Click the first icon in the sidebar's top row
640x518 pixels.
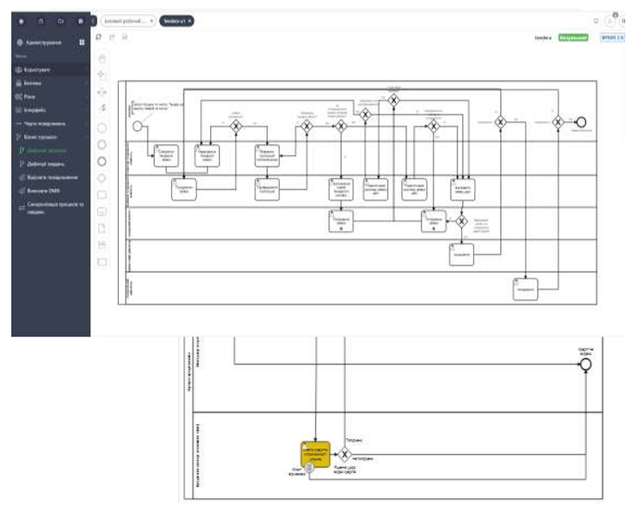tap(22, 21)
